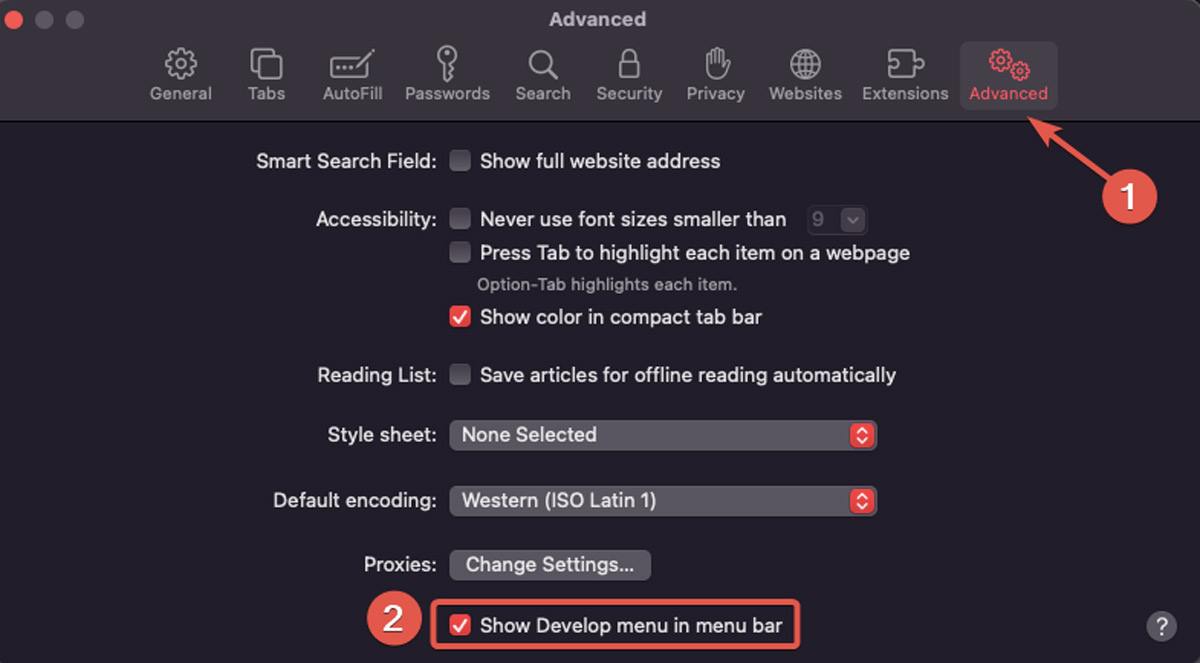This screenshot has width=1200, height=663.
Task: Click the Change Settings button for Proxies
Action: (x=550, y=565)
